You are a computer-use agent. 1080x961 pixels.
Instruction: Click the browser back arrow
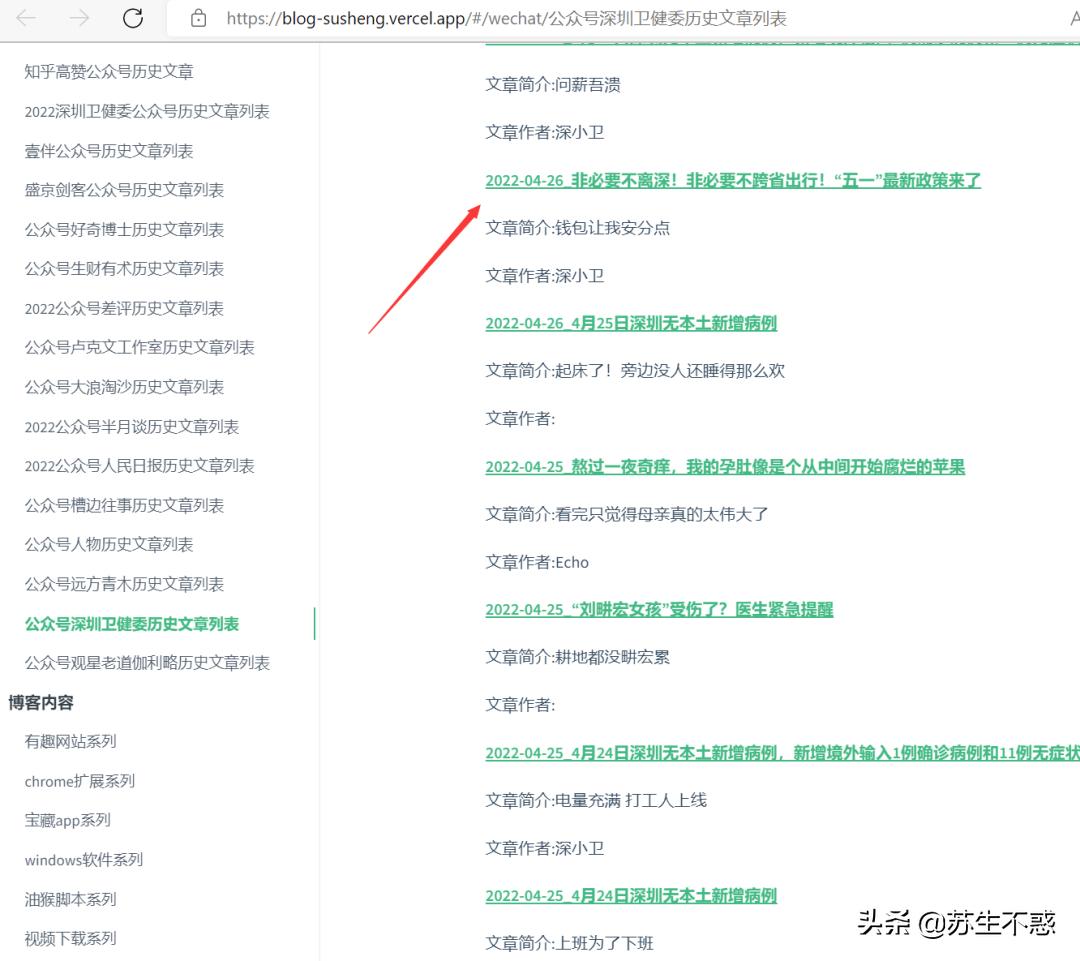point(26,18)
